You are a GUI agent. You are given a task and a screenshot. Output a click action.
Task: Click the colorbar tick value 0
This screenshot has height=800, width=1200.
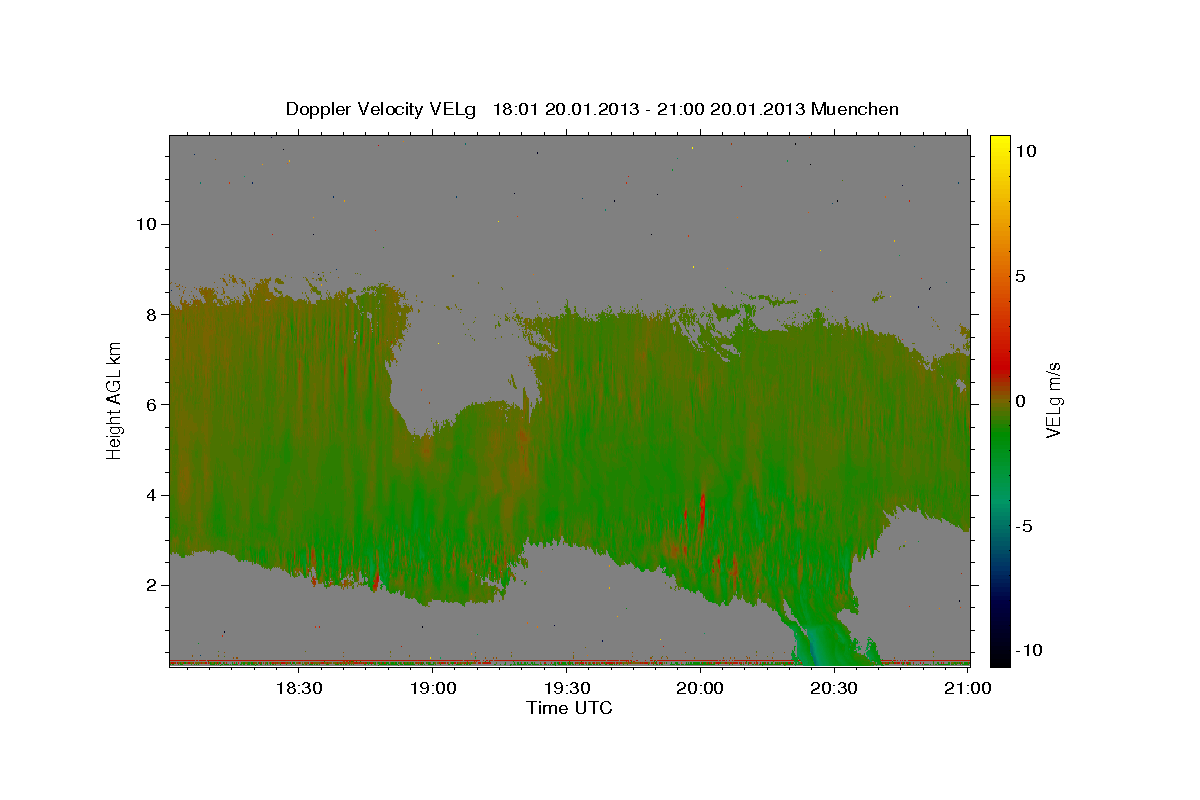point(1021,401)
